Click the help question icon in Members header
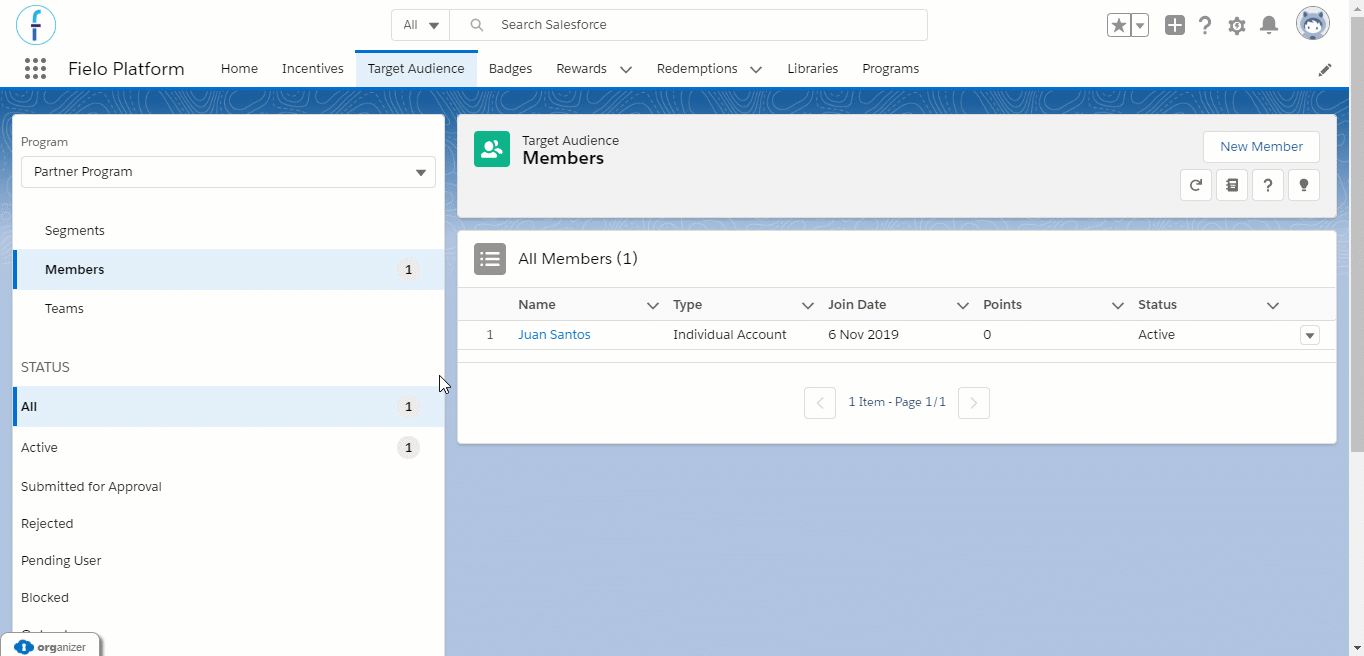 coord(1268,185)
